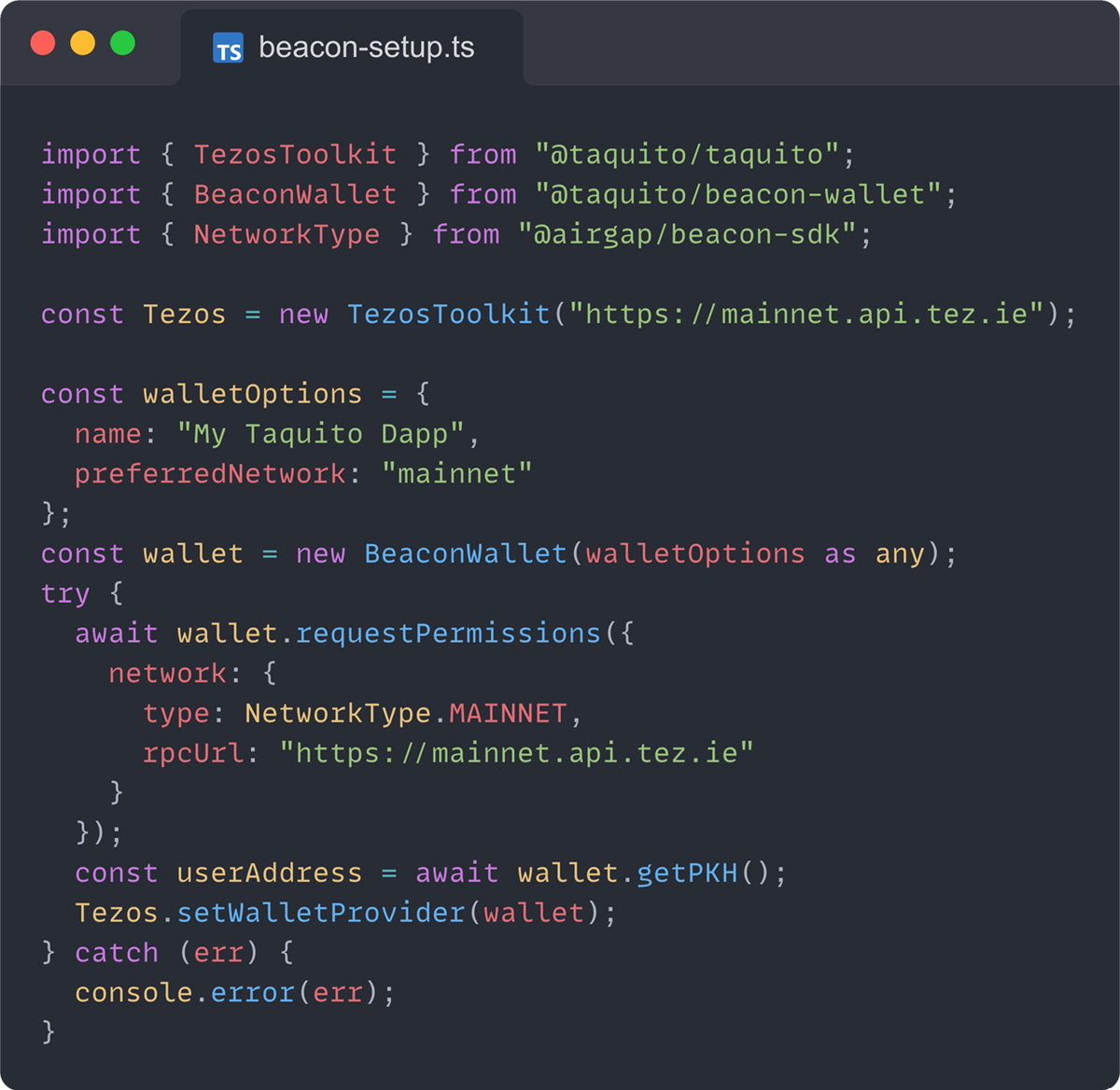
Task: Click the URL inside the TezosToolkit constructor
Action: tap(806, 314)
